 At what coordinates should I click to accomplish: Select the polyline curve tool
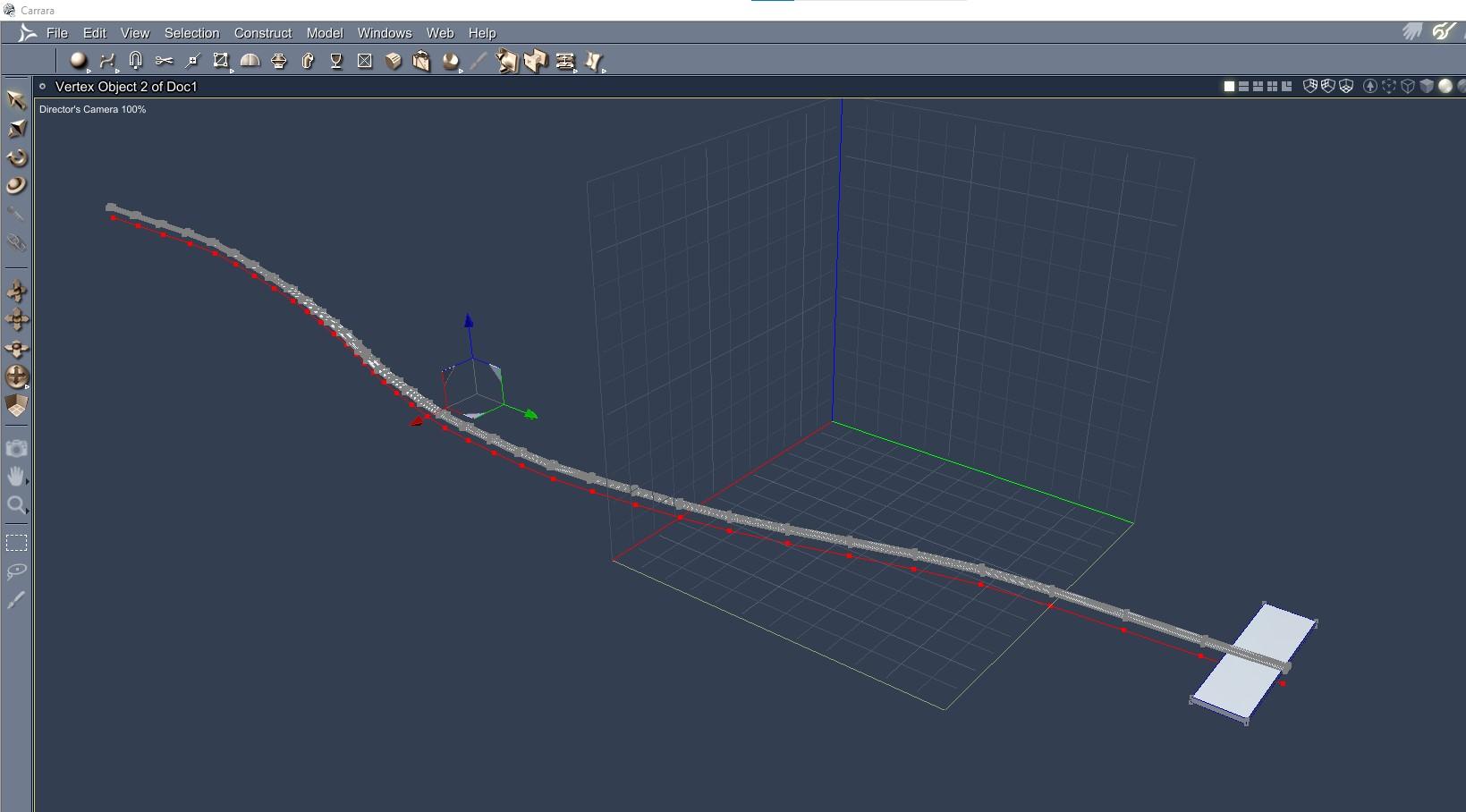click(x=106, y=60)
